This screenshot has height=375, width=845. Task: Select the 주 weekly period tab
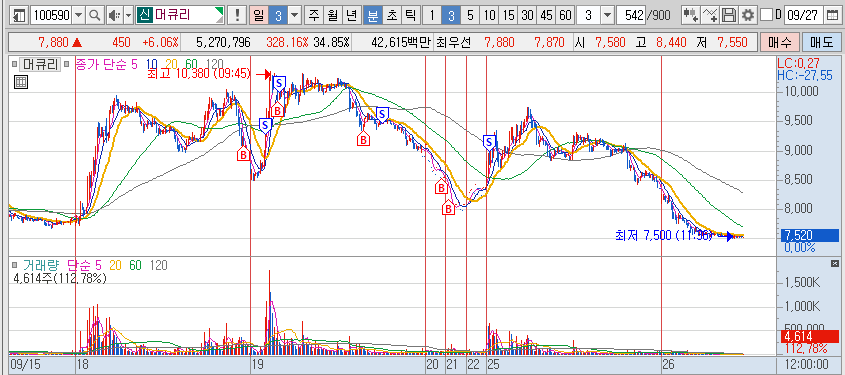tap(313, 16)
